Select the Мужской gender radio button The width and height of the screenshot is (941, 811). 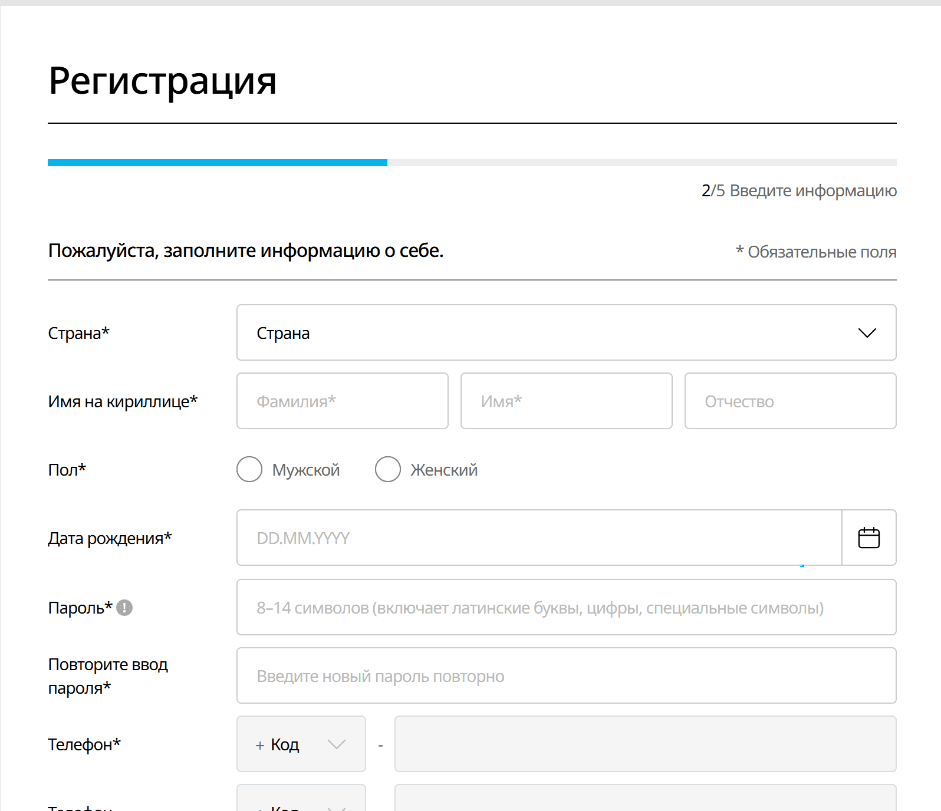[x=249, y=469]
